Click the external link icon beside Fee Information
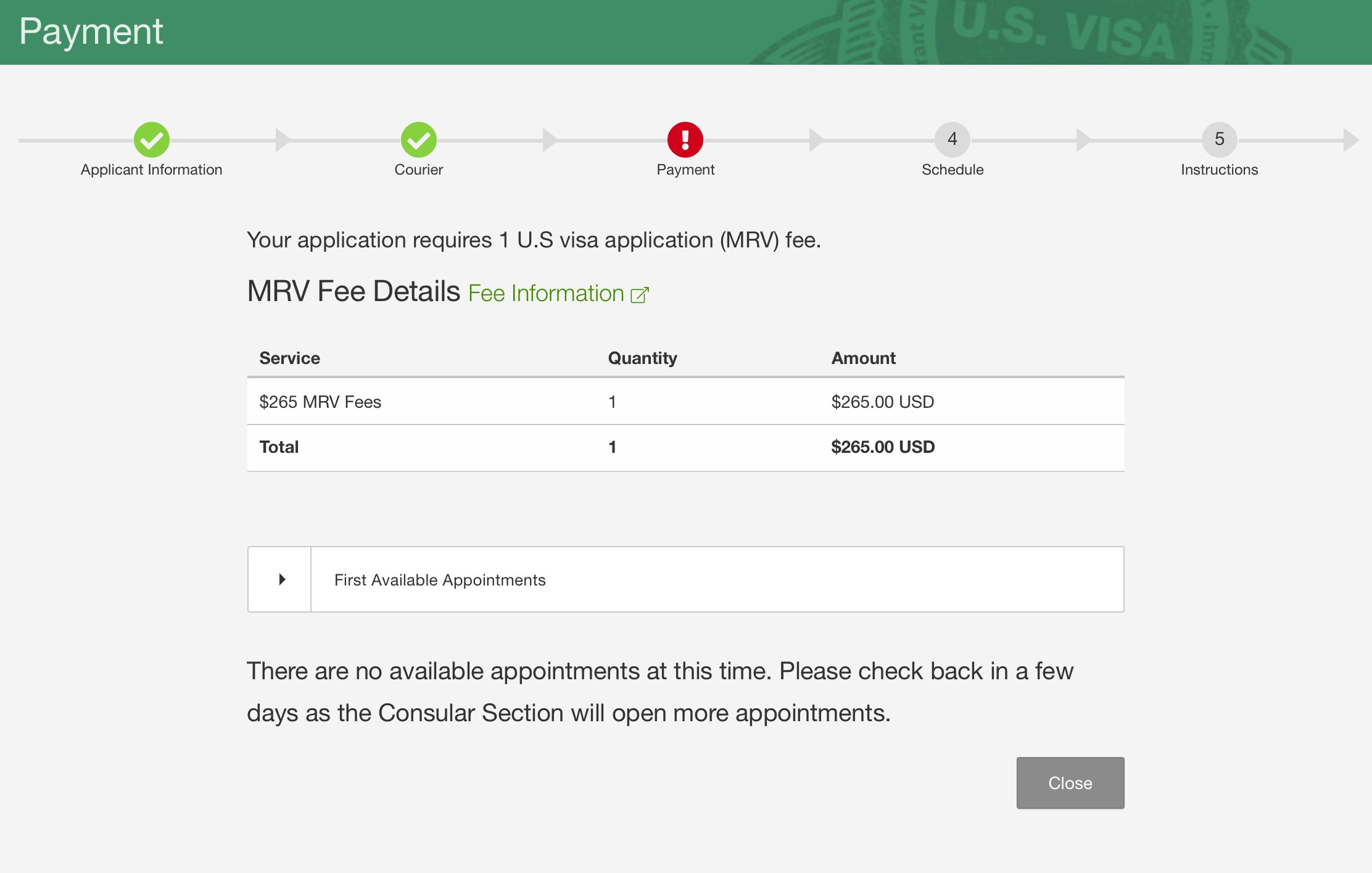The width and height of the screenshot is (1372, 873). click(x=640, y=295)
